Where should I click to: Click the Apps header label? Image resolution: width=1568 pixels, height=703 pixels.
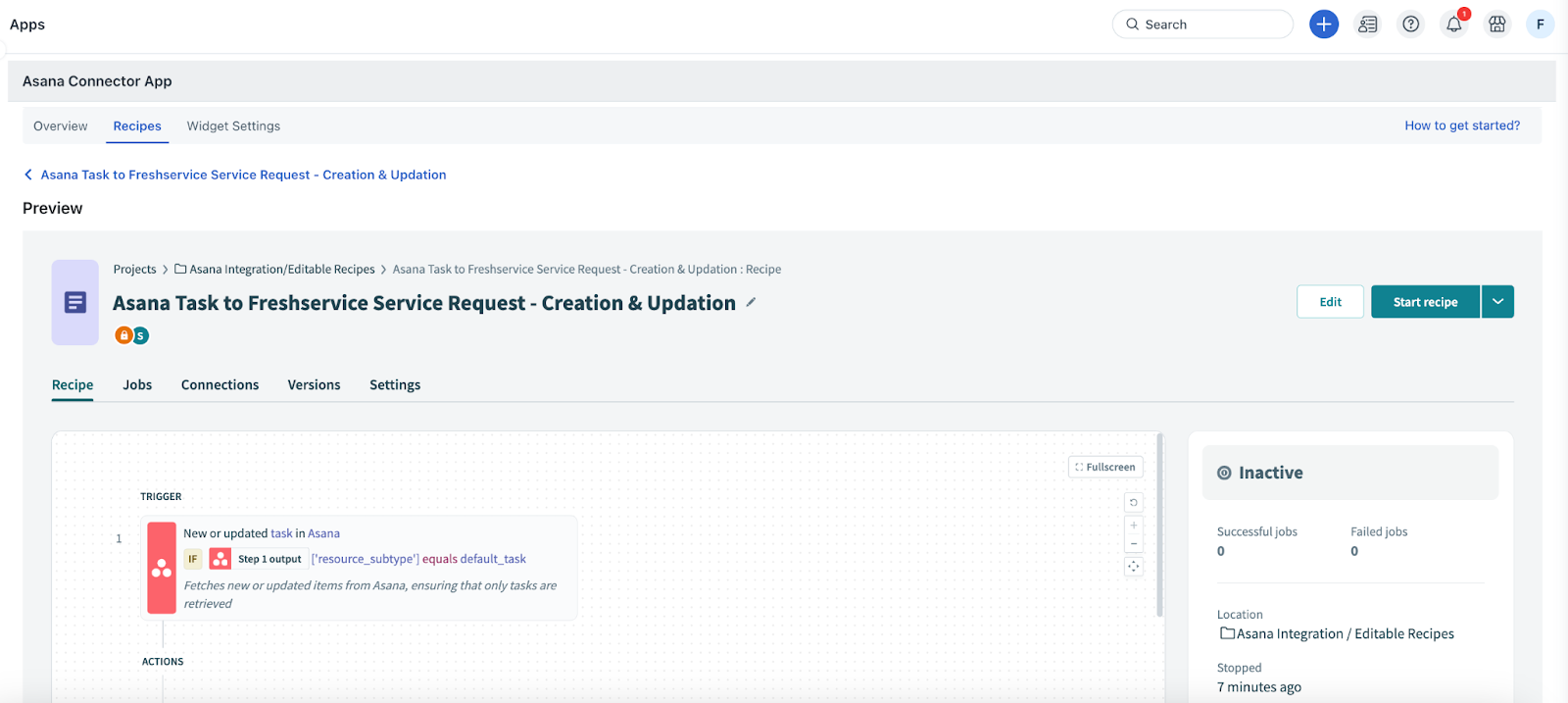(27, 25)
